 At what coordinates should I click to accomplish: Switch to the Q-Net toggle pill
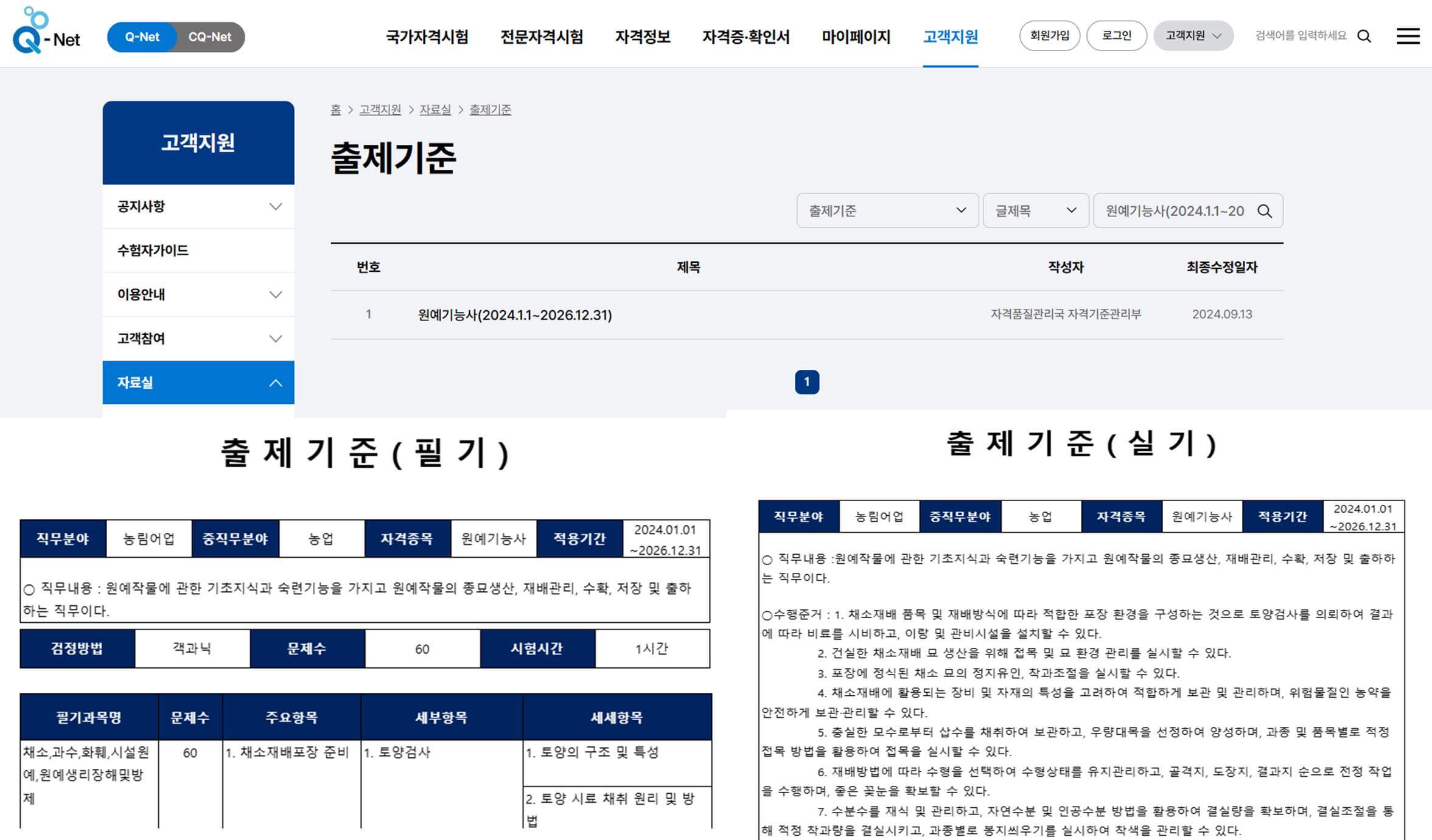pos(142,37)
